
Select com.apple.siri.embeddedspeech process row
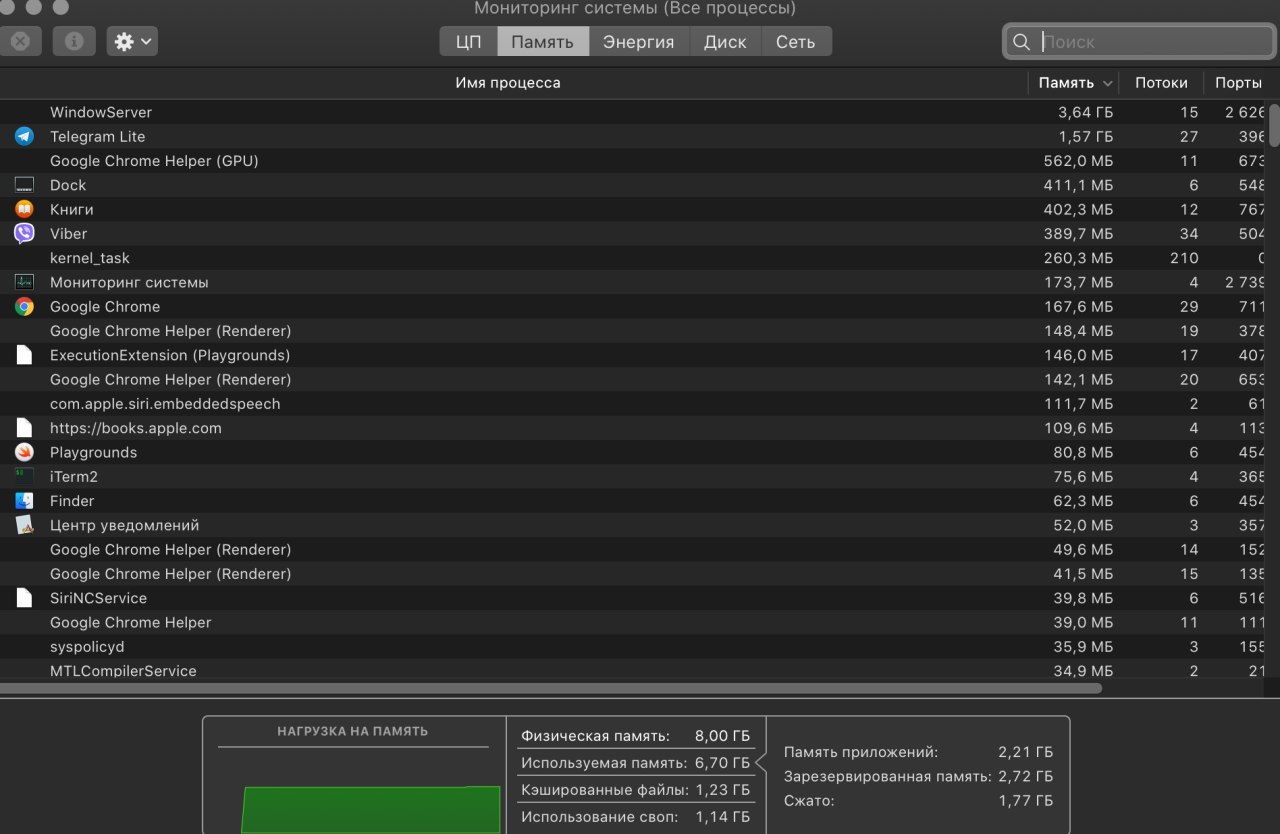click(634, 404)
